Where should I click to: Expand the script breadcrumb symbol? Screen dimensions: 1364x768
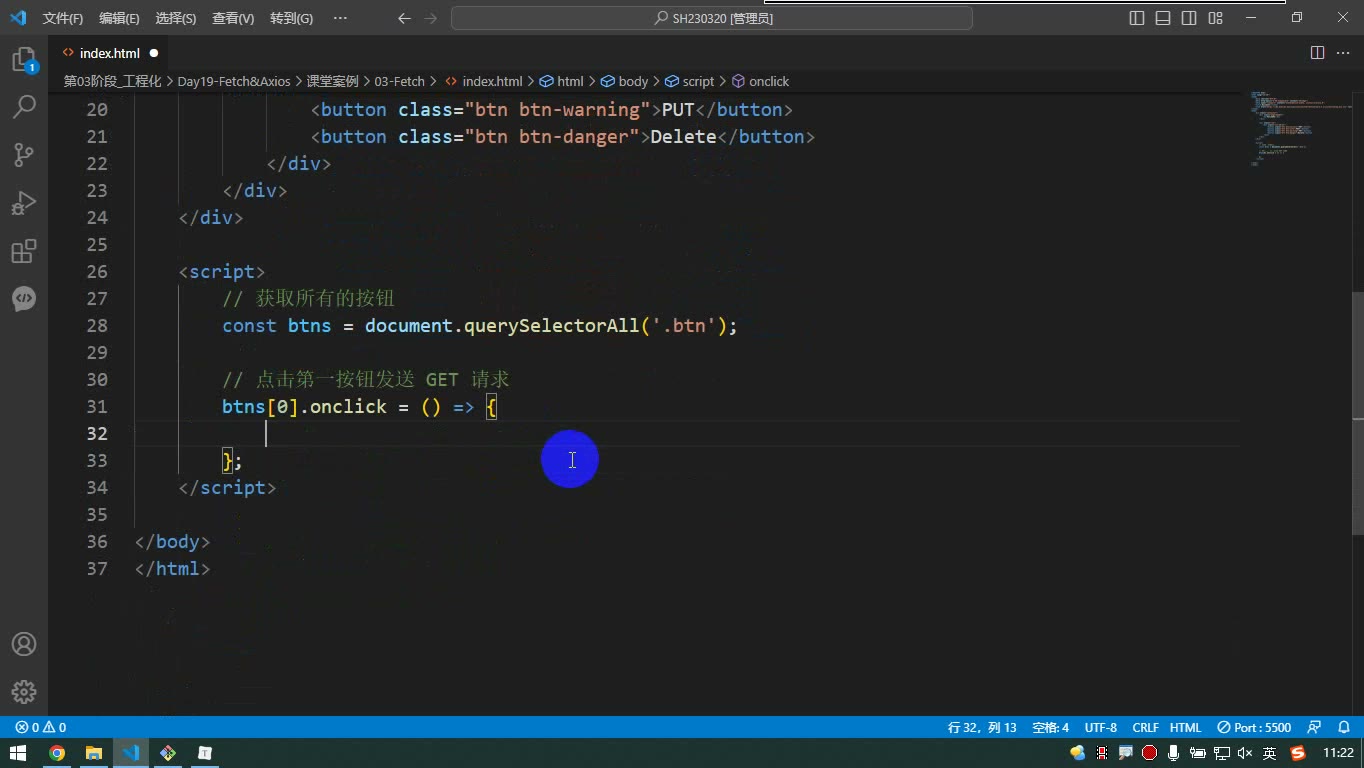tap(689, 81)
